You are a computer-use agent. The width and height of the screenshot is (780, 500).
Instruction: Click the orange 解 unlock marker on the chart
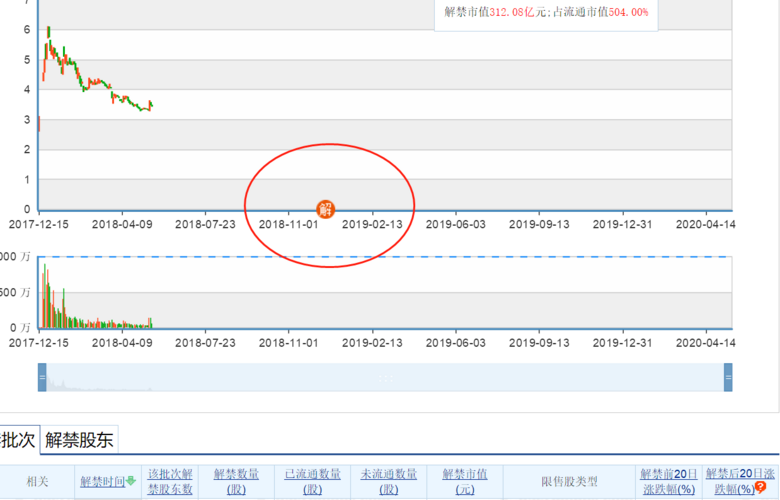click(326, 209)
